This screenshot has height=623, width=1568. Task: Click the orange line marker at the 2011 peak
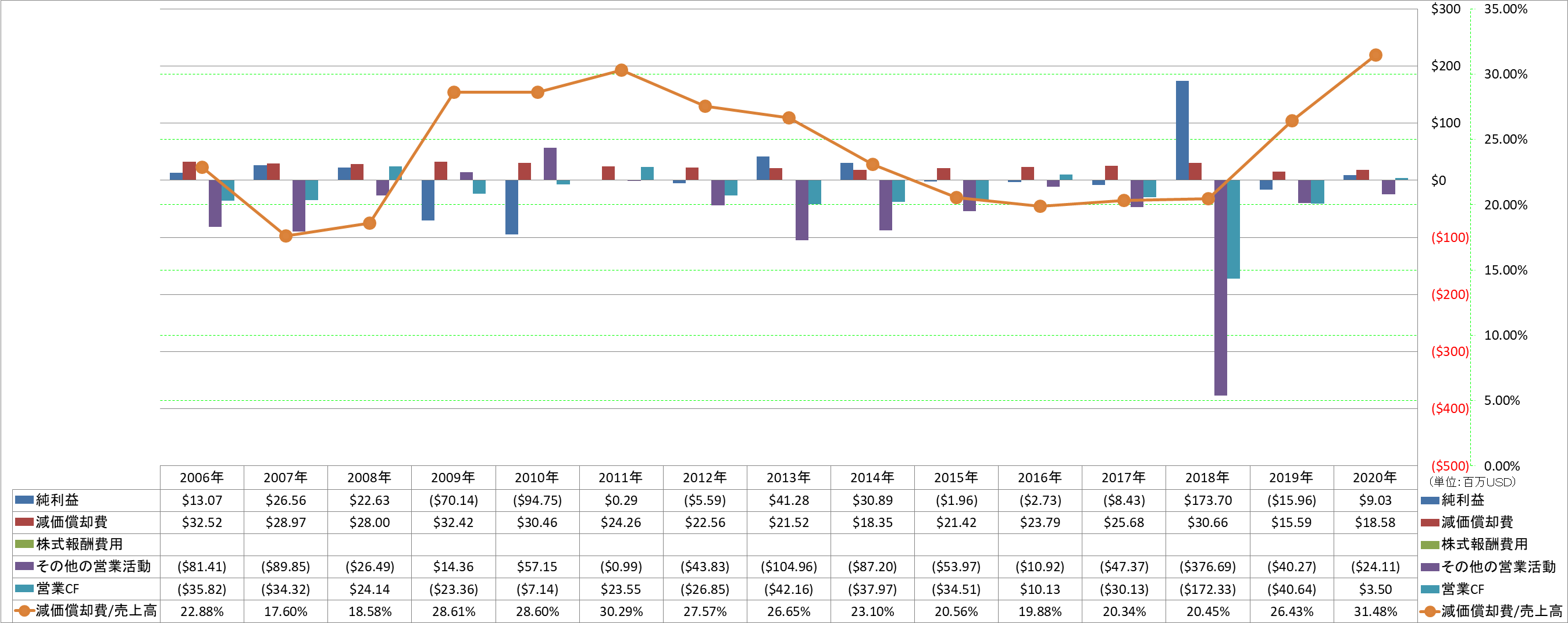621,70
